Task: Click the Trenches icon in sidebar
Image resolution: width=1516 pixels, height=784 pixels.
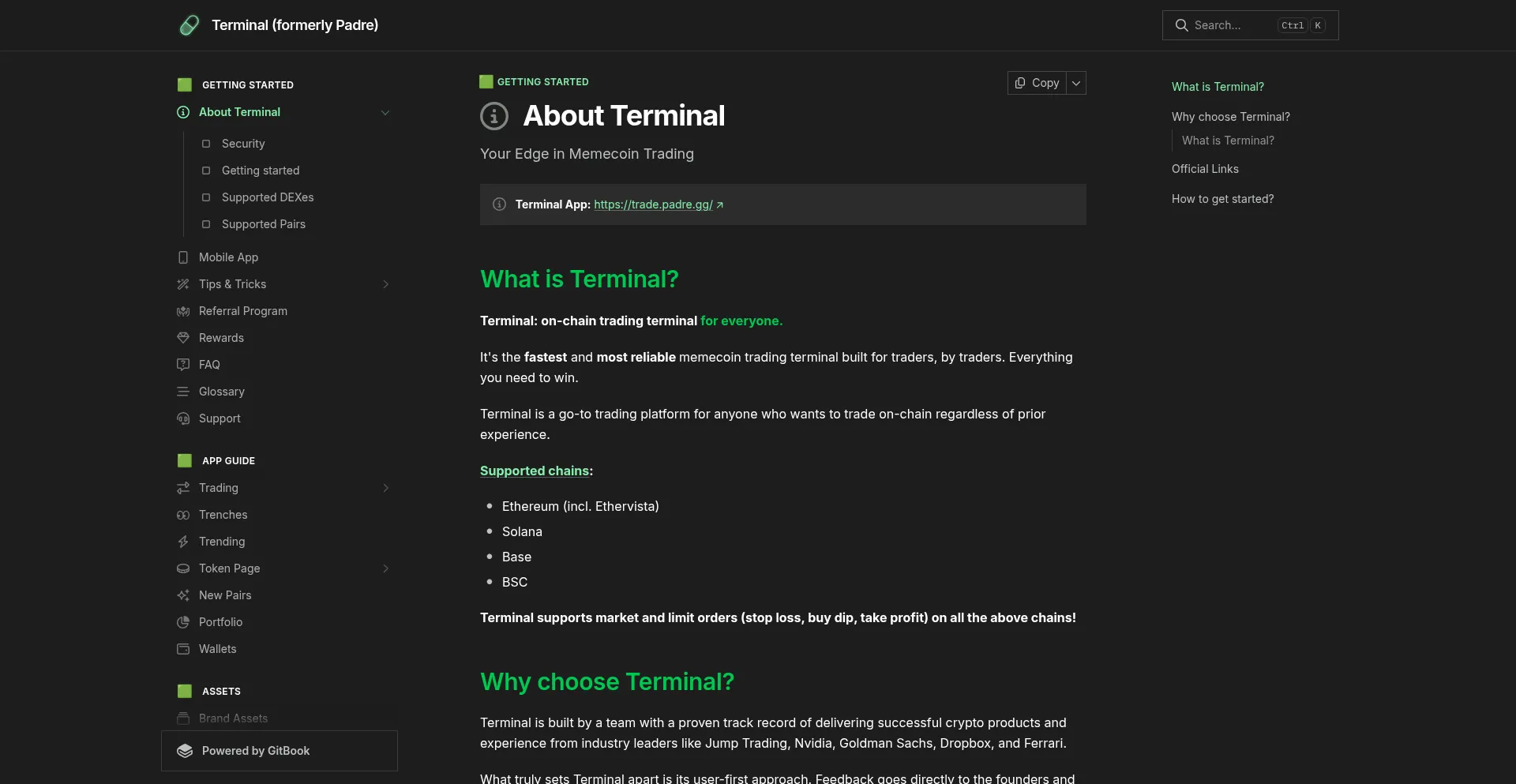Action: (x=183, y=515)
